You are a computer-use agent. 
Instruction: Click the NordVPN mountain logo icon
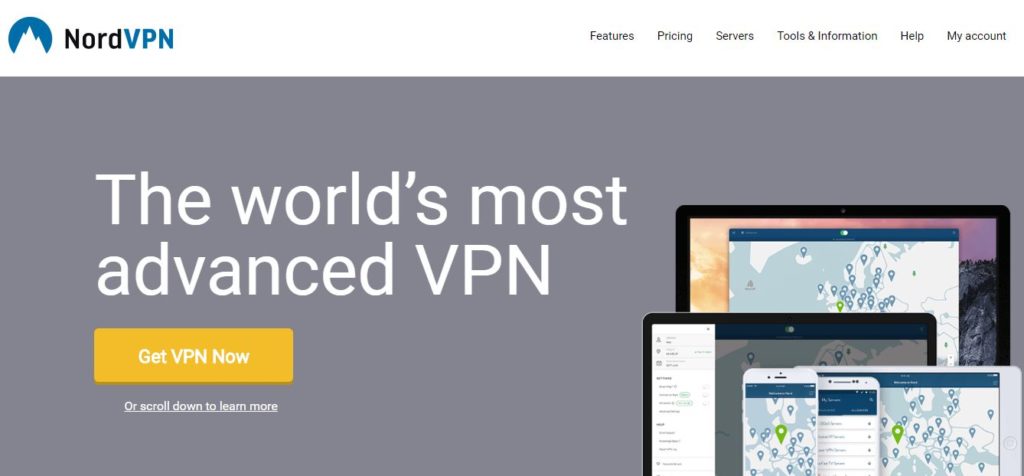click(30, 35)
